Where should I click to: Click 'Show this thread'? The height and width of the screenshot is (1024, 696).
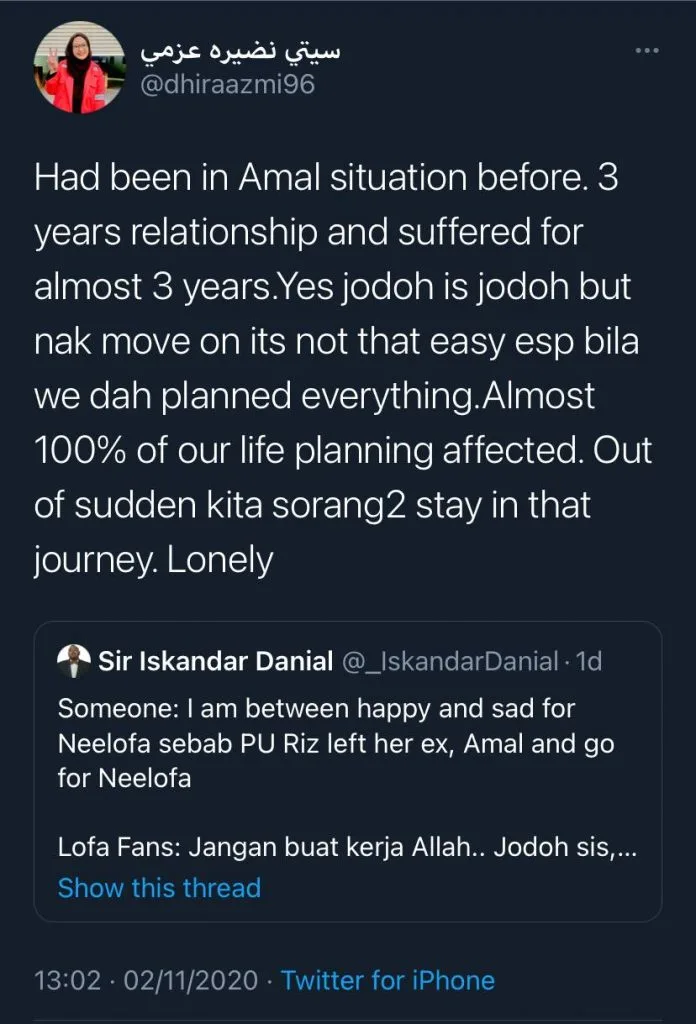tap(159, 887)
